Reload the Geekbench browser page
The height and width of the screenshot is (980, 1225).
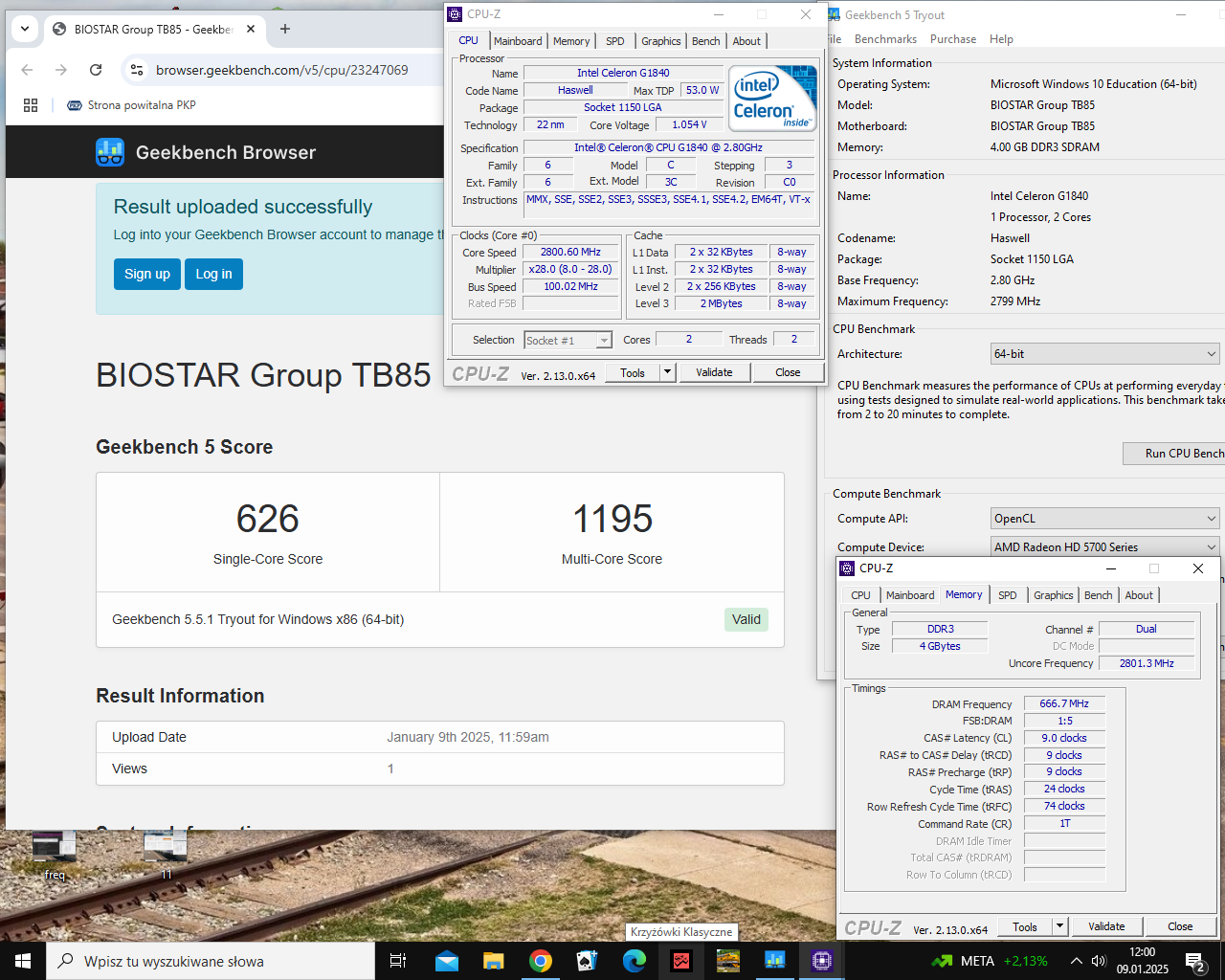96,70
